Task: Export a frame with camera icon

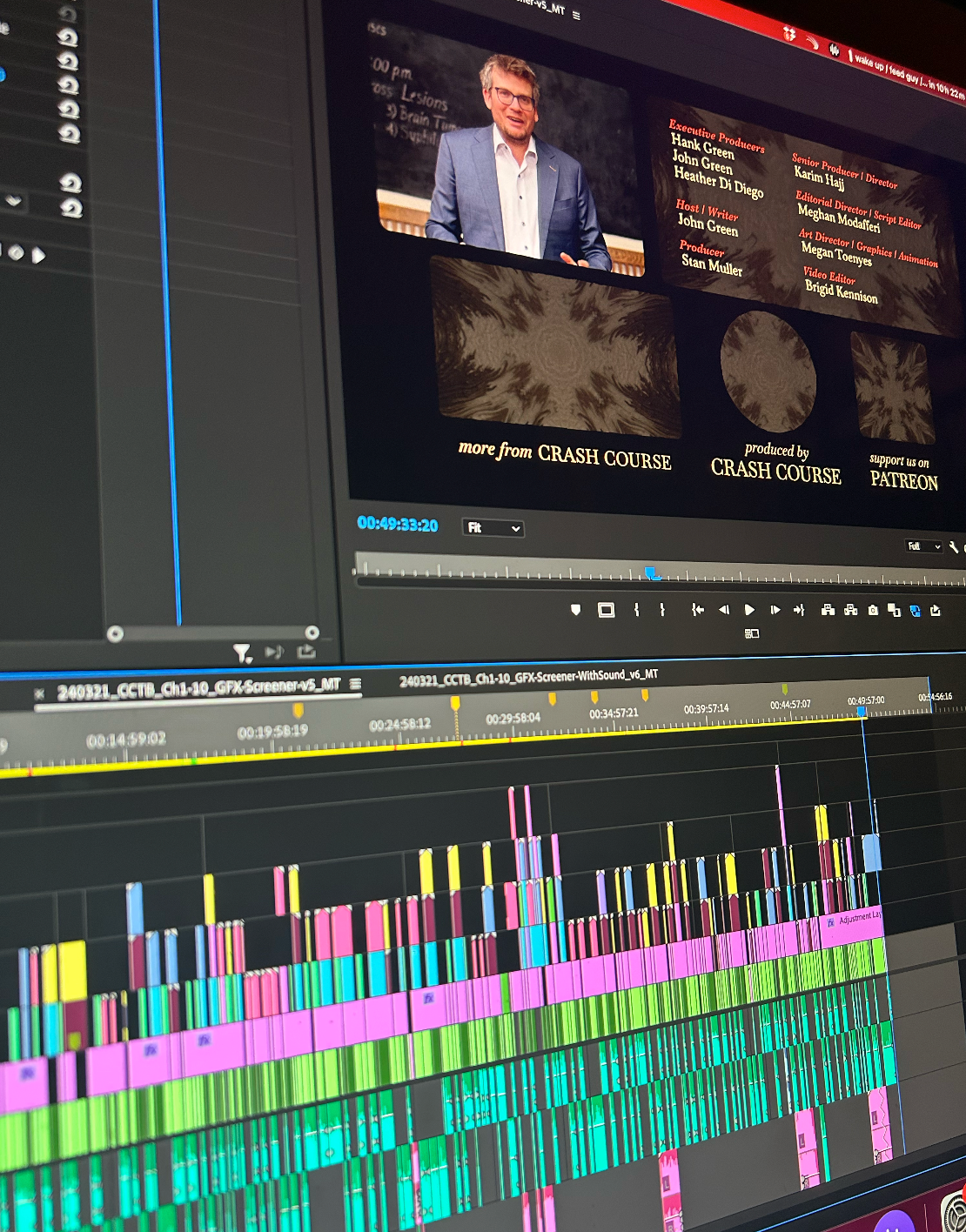Action: (873, 610)
